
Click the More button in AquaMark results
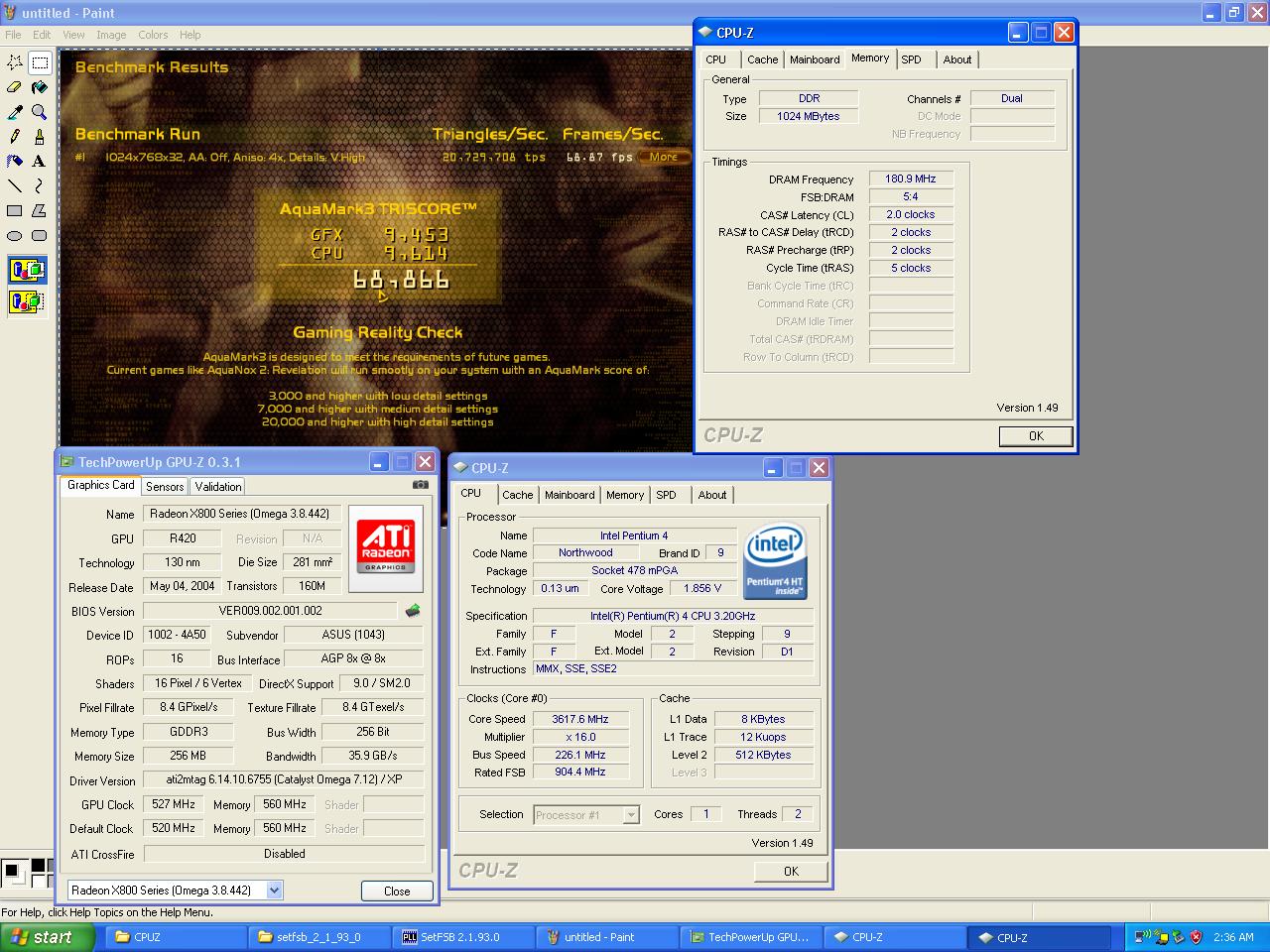pyautogui.click(x=664, y=157)
